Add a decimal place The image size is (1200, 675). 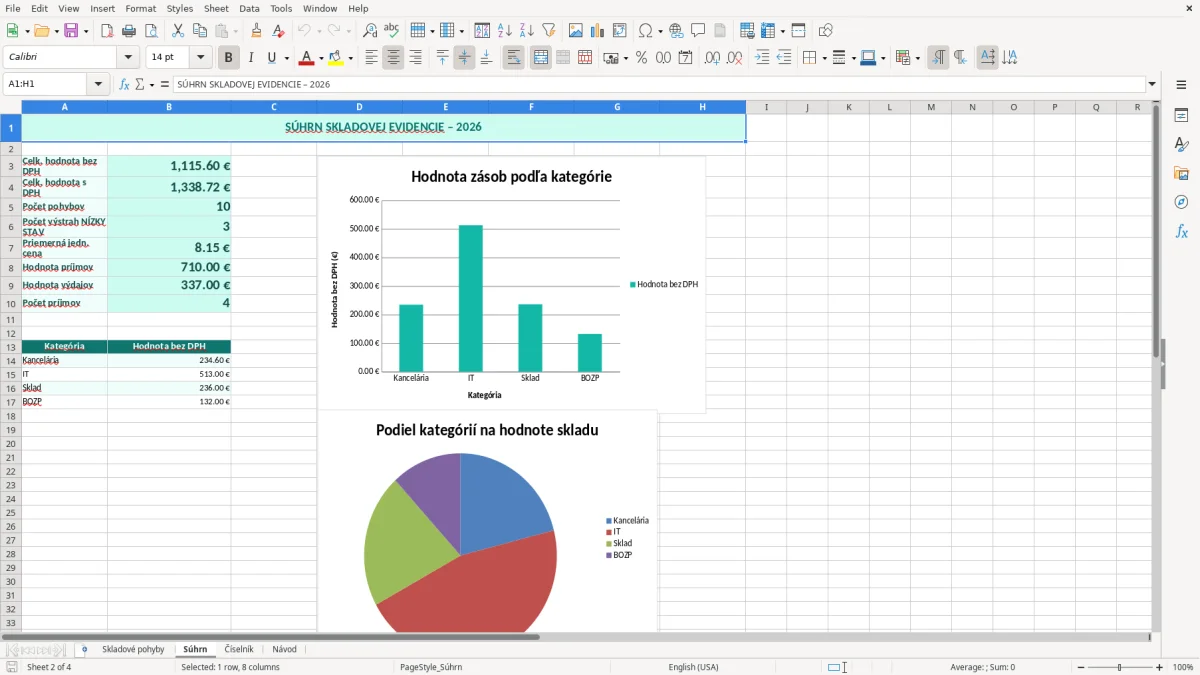coord(712,58)
